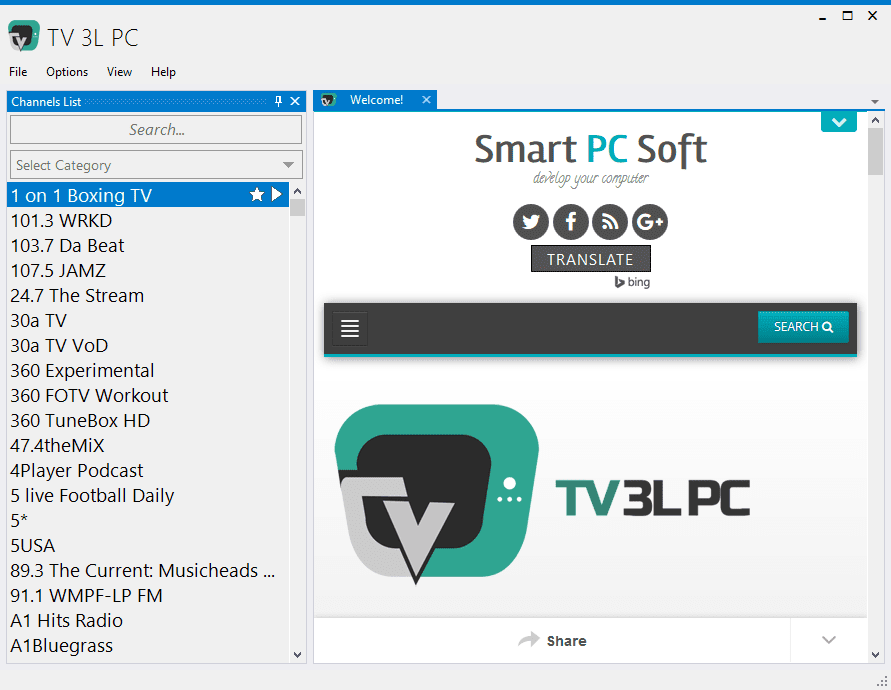Screen dimensions: 891x690
Task: Select the 107.5 JAMZ channel
Action: coord(148,271)
